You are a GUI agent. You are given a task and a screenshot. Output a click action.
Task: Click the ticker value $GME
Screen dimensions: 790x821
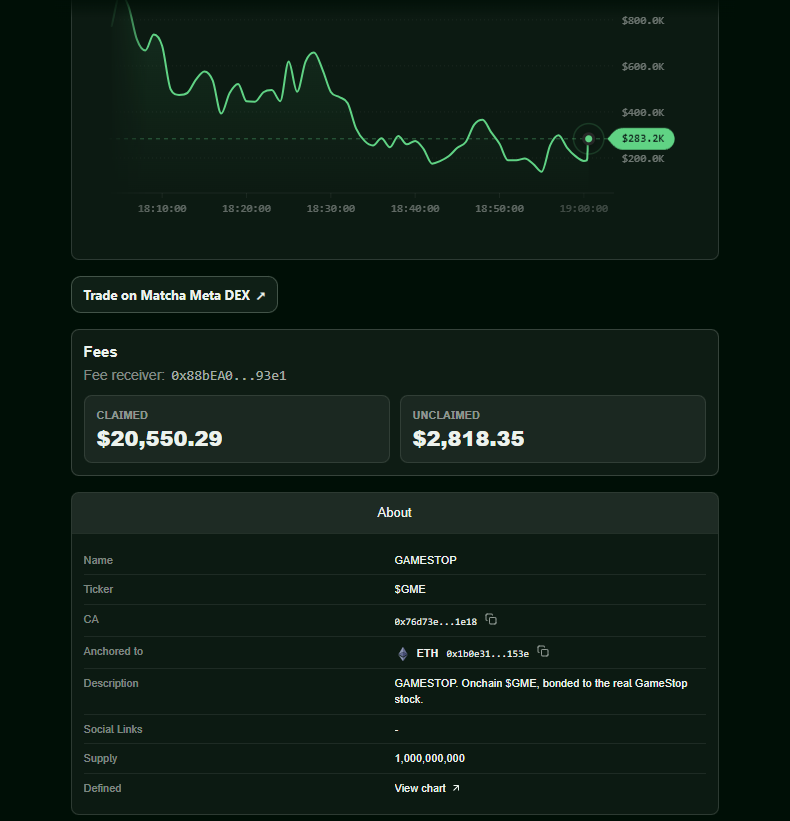[x=410, y=590]
